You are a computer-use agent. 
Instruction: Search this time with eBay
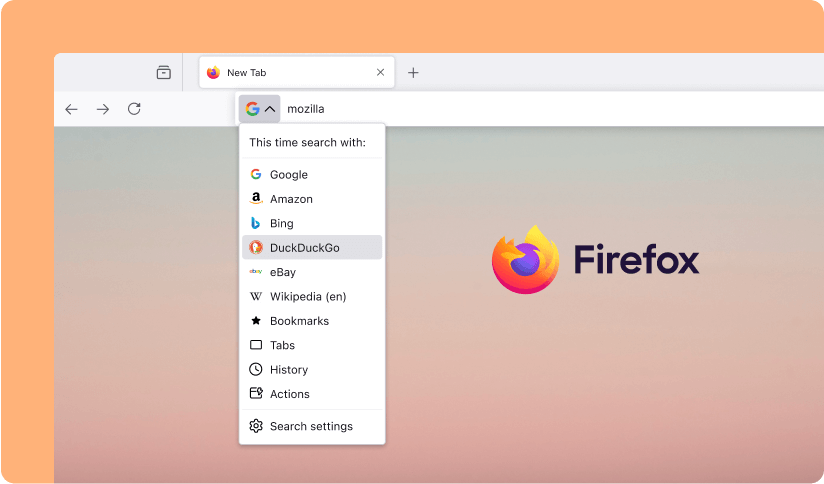[x=312, y=272]
